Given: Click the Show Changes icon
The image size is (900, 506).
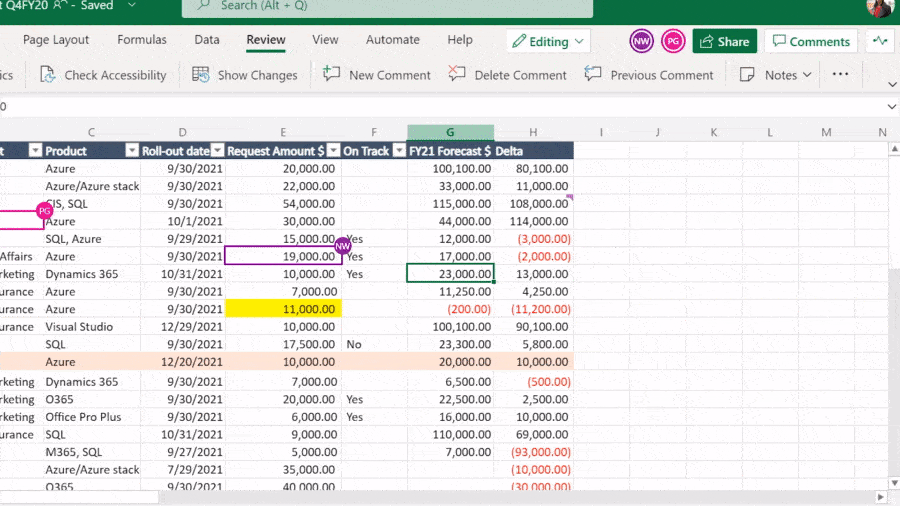Looking at the screenshot, I should click(201, 75).
